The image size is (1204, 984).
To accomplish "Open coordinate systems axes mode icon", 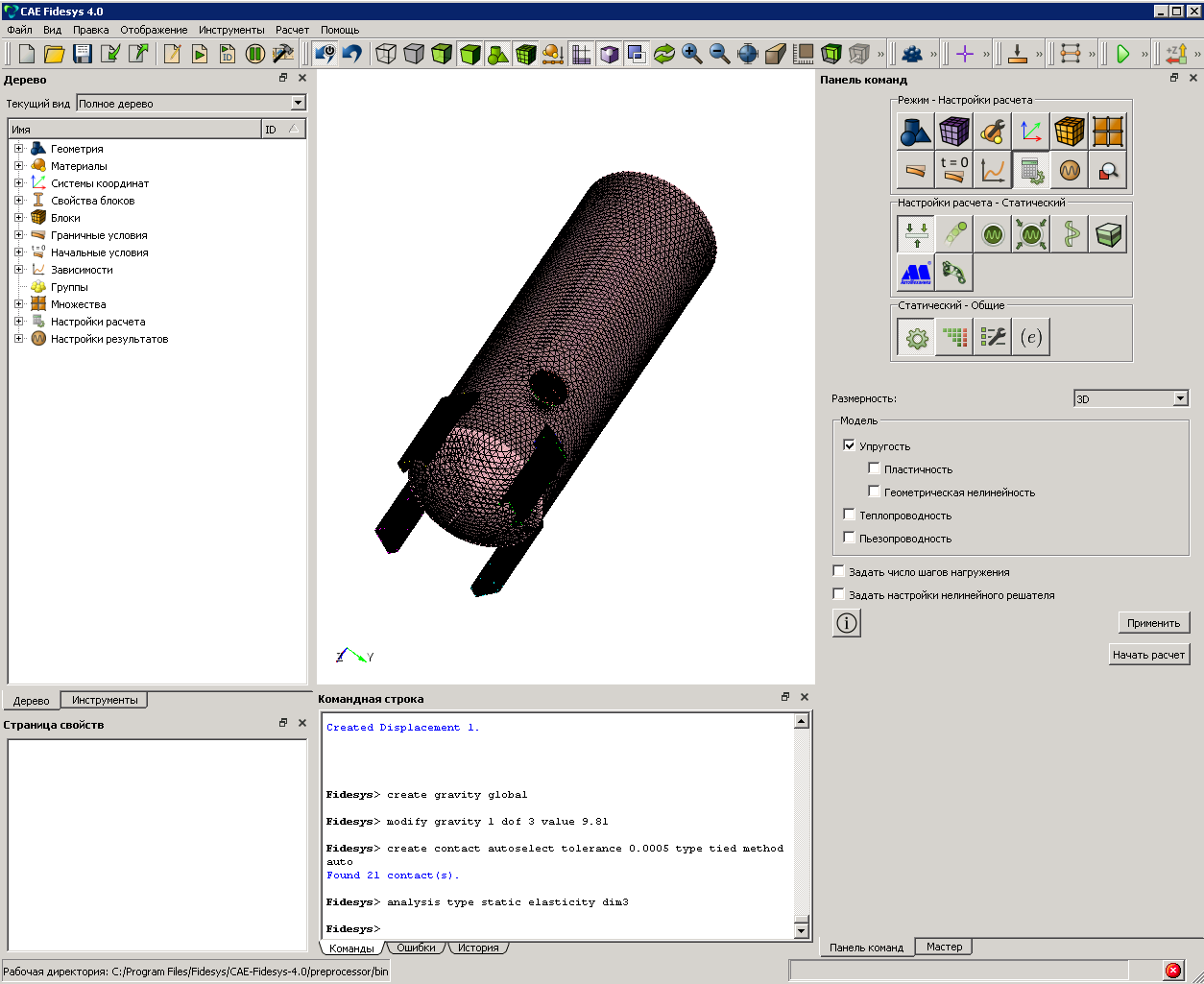I will tap(1031, 132).
